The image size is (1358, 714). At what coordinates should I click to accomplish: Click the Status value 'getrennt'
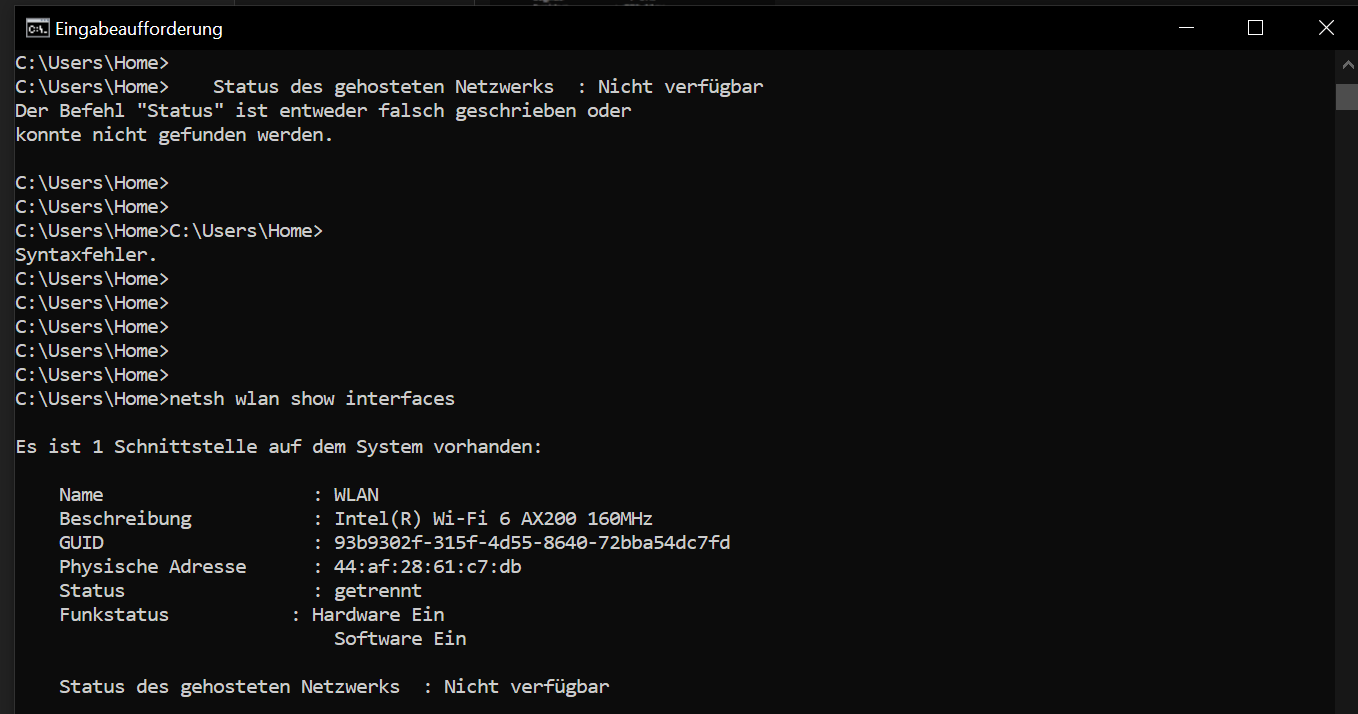click(x=378, y=591)
